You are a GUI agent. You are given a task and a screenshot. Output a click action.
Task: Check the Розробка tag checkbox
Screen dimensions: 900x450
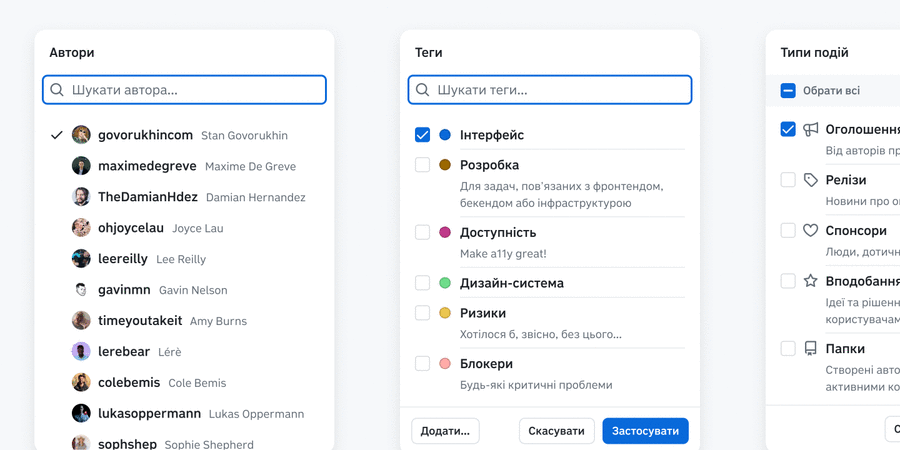pyautogui.click(x=423, y=165)
